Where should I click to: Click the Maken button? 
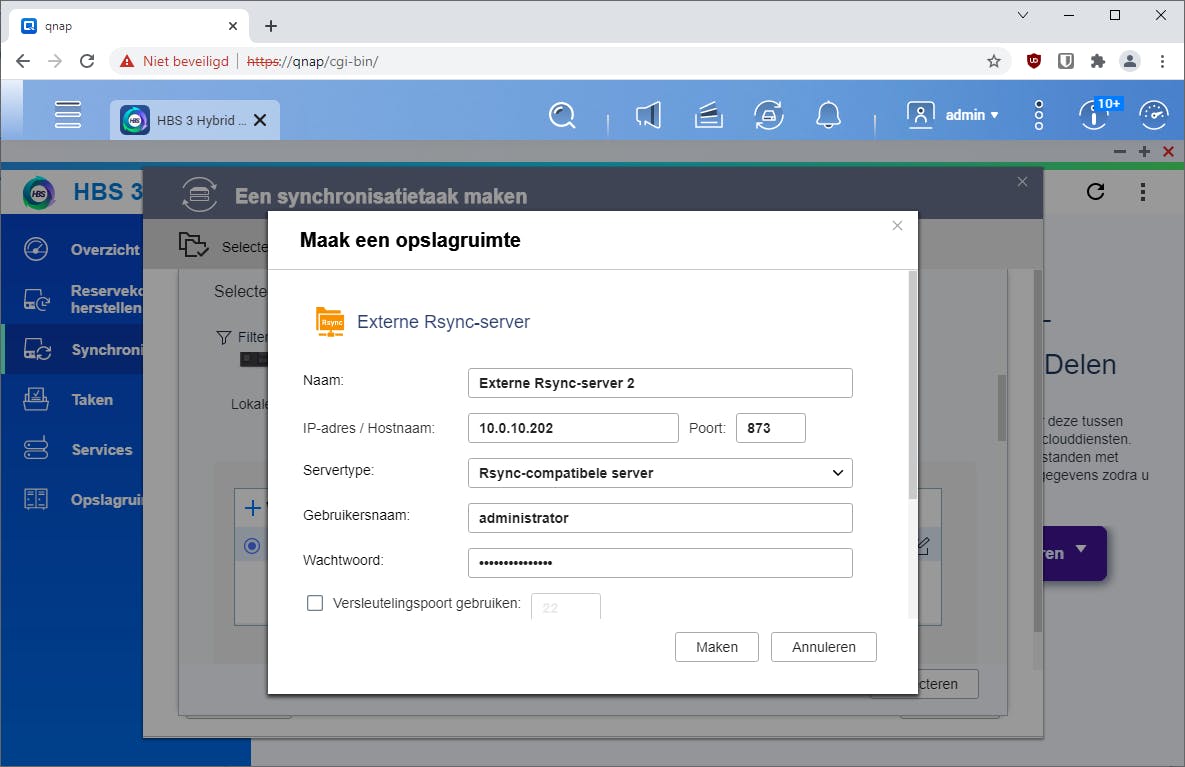(x=716, y=646)
